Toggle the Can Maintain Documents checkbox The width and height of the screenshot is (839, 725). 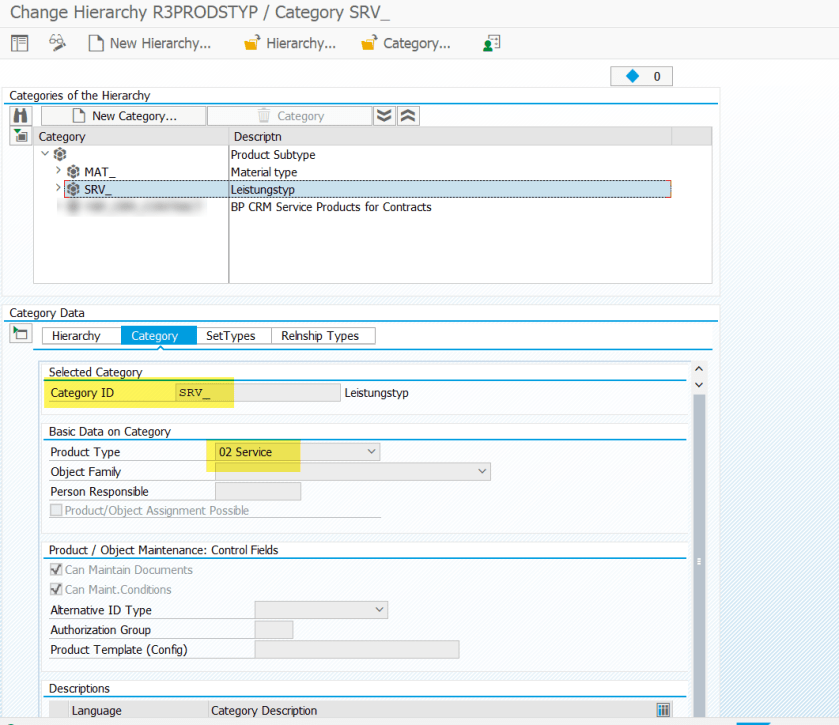tap(56, 570)
